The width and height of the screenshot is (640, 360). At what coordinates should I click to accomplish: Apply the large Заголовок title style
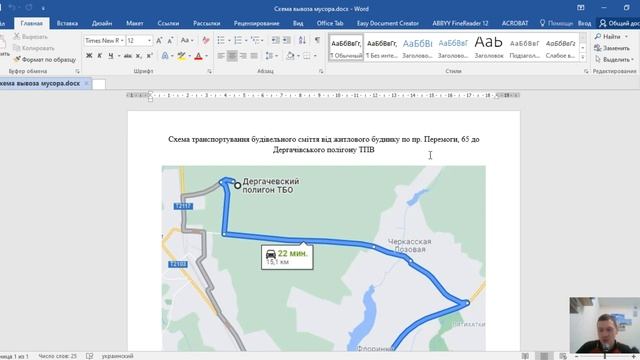(x=489, y=48)
